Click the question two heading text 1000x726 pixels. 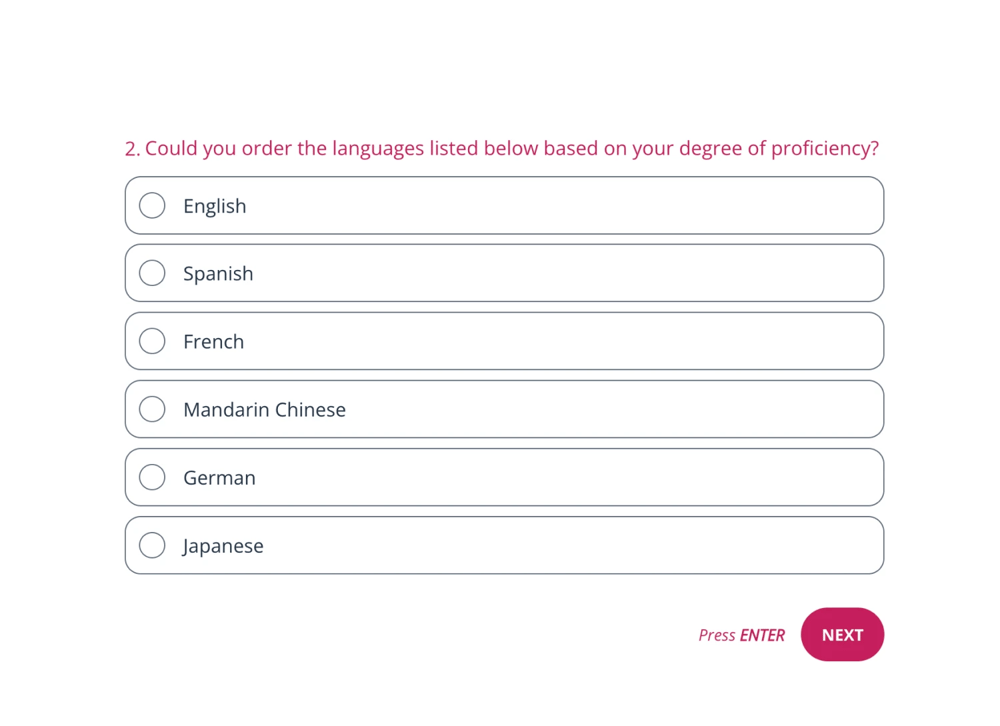(501, 148)
